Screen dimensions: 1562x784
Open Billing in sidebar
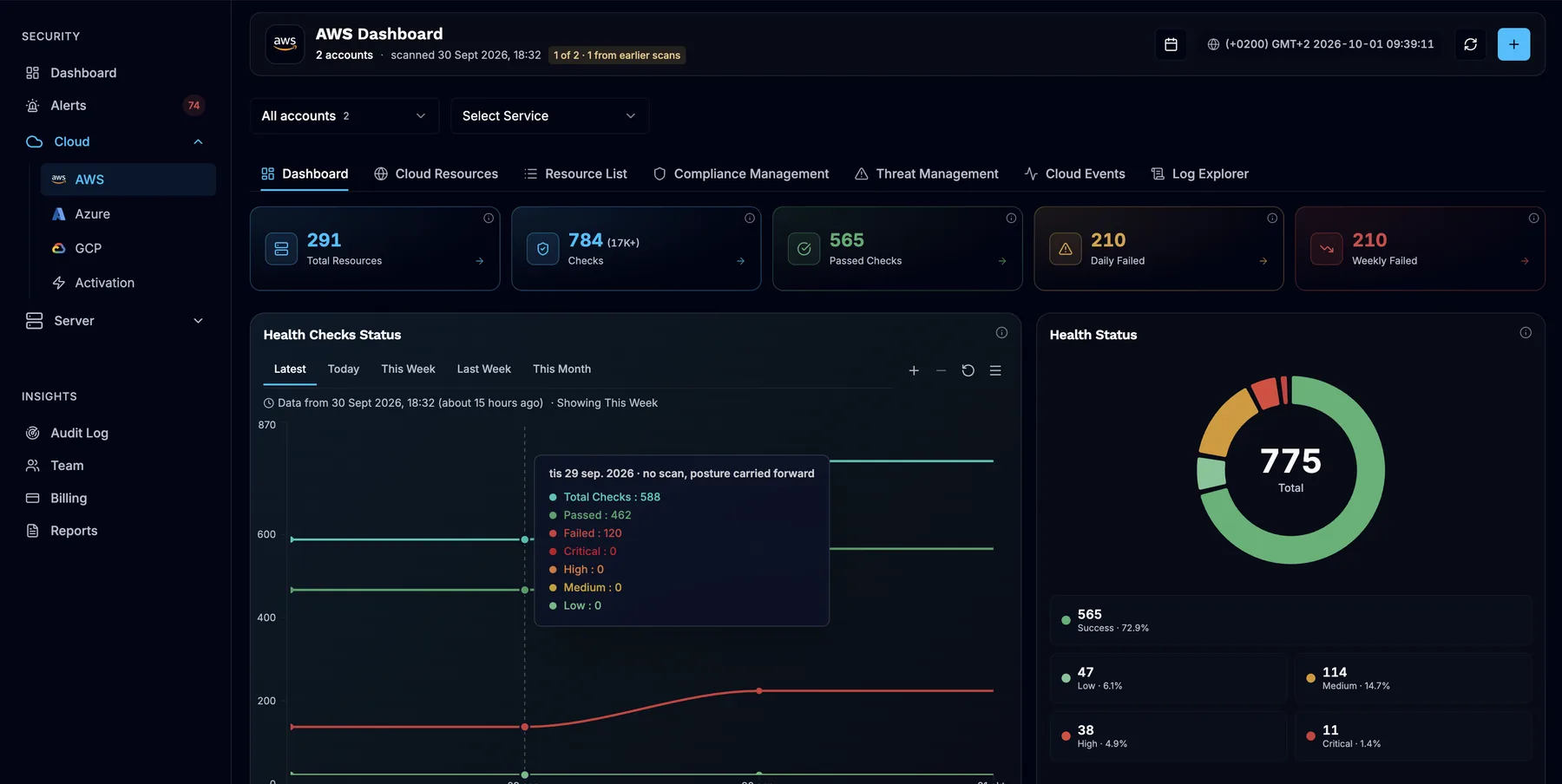(x=115, y=499)
